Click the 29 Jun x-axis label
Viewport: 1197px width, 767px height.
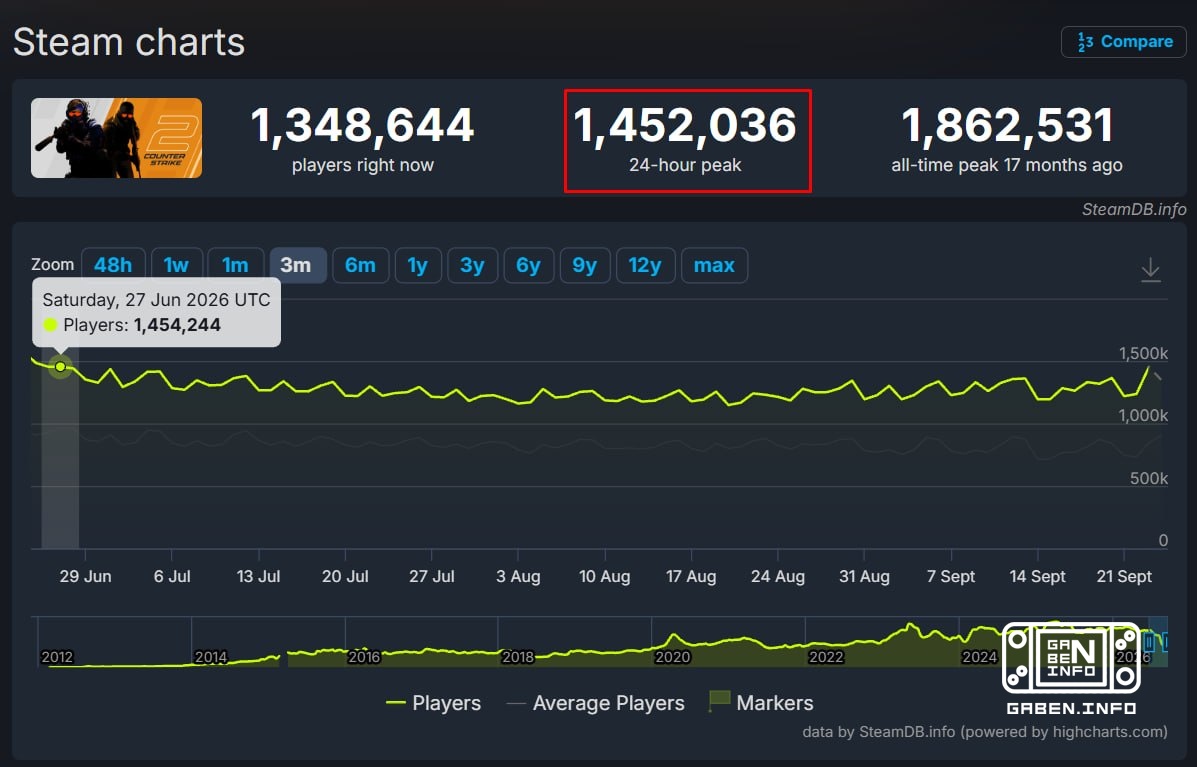point(86,576)
